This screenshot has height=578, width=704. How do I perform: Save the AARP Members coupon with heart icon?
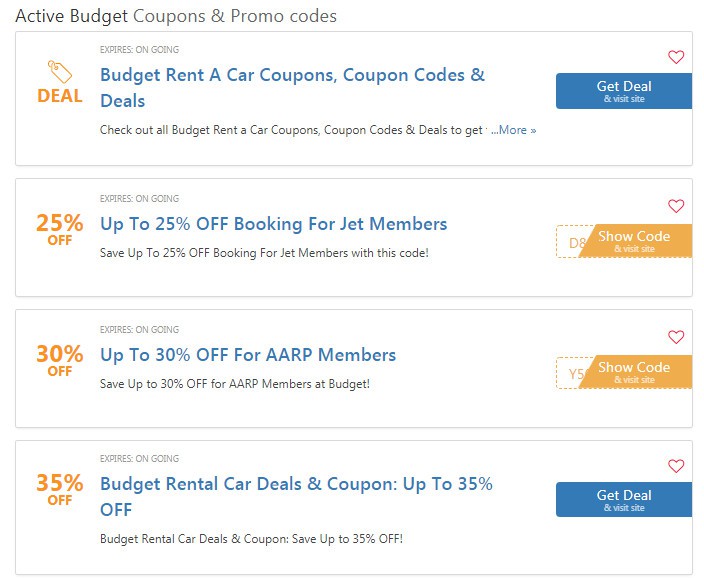point(676,337)
